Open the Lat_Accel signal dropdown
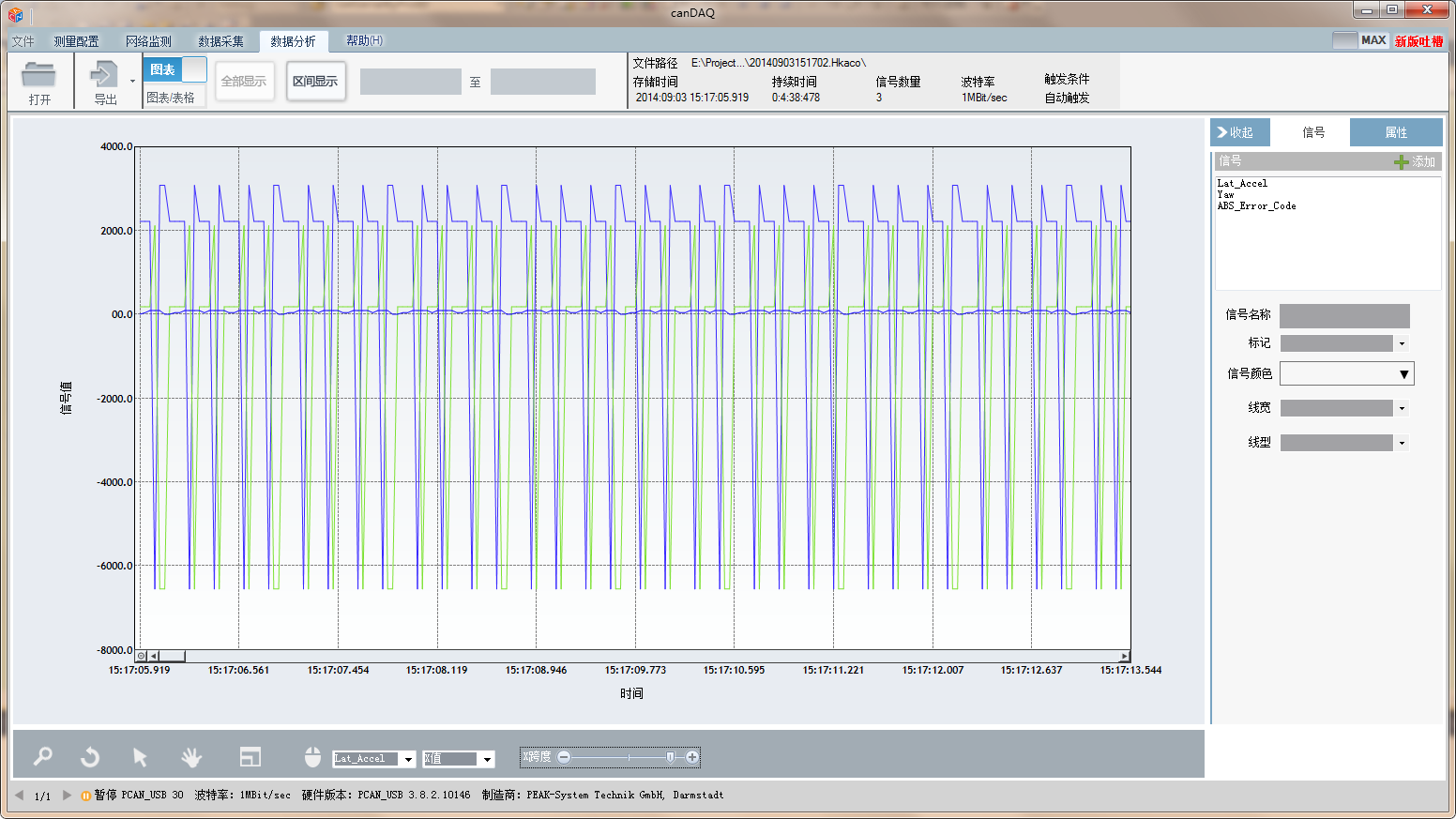 [x=408, y=759]
